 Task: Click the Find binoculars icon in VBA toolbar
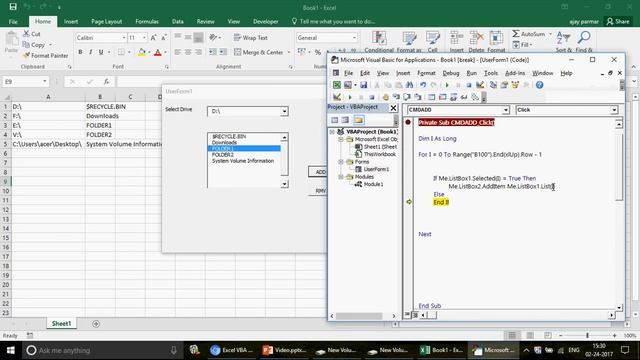point(409,85)
